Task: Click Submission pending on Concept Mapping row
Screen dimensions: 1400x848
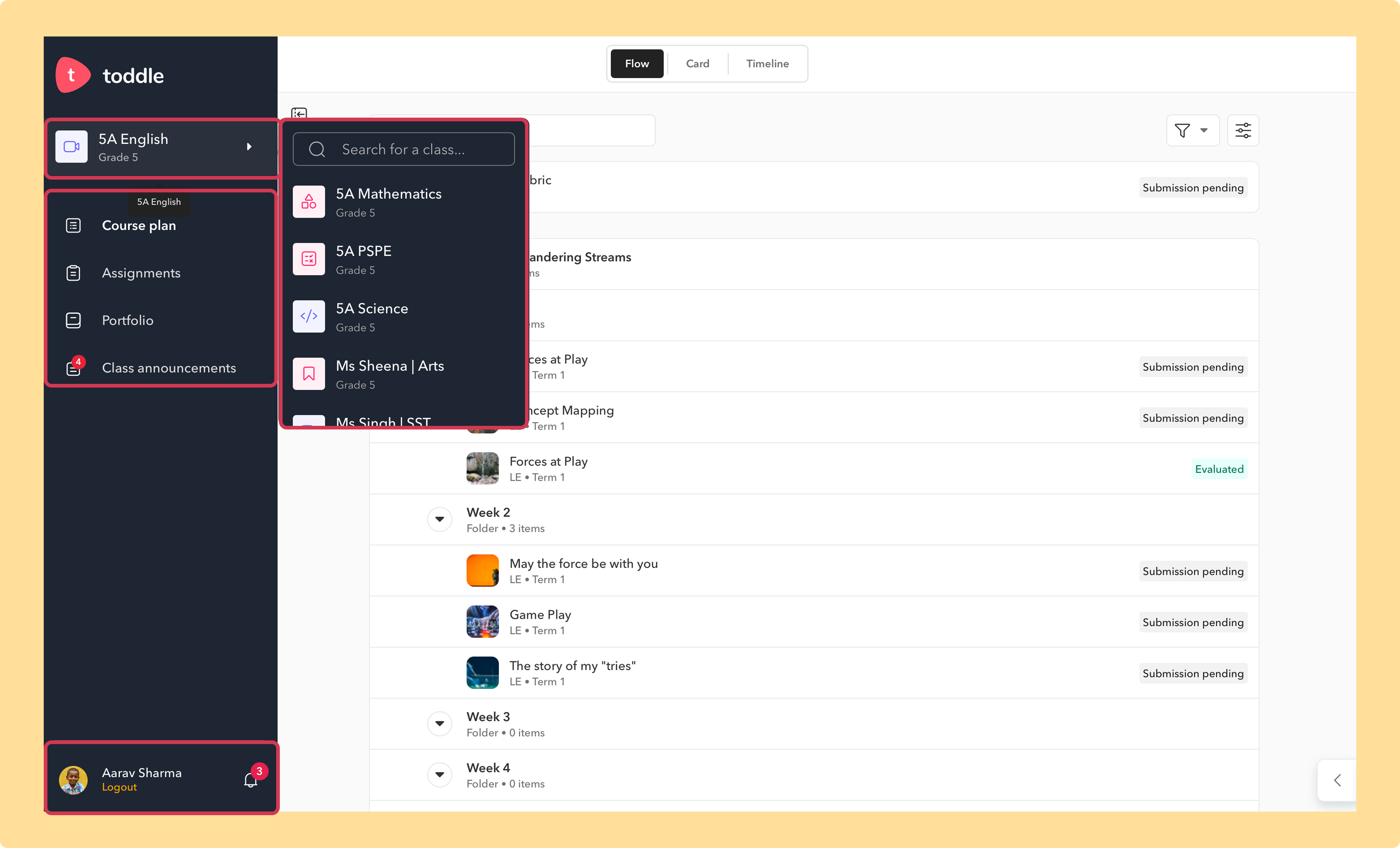Action: pos(1193,418)
